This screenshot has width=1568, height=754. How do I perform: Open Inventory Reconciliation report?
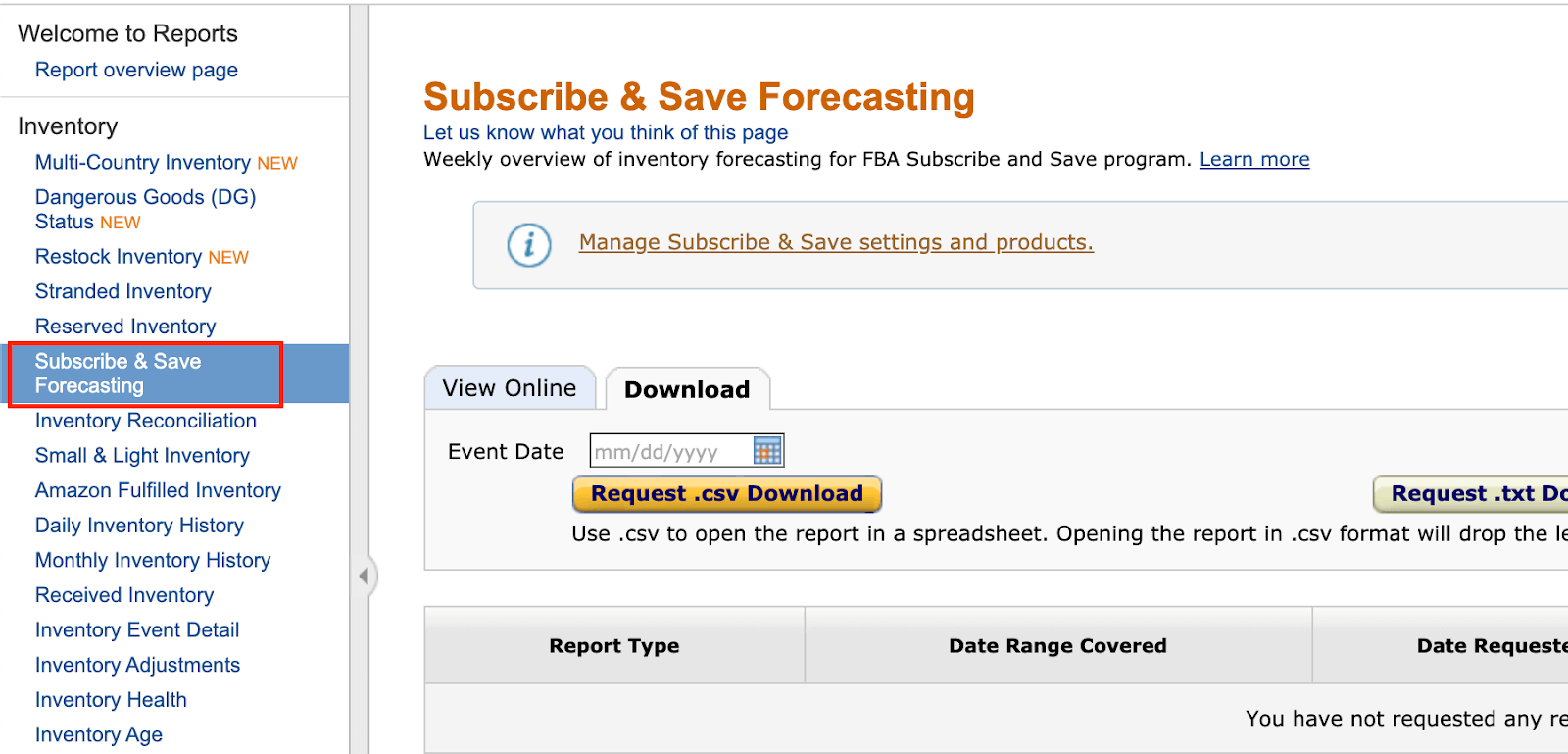[x=146, y=421]
